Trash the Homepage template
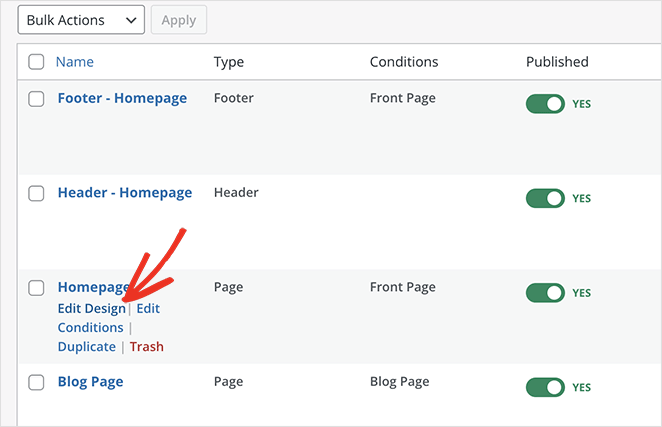 tap(146, 347)
